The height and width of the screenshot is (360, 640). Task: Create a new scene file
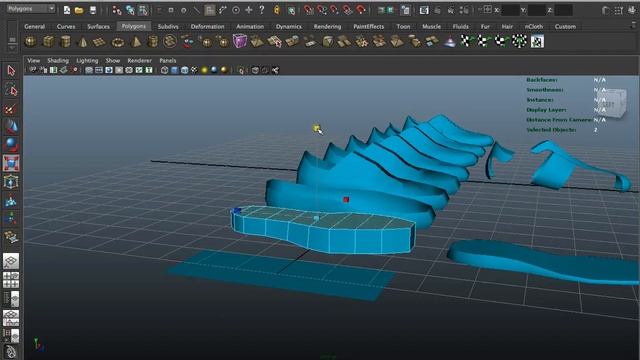coord(67,10)
